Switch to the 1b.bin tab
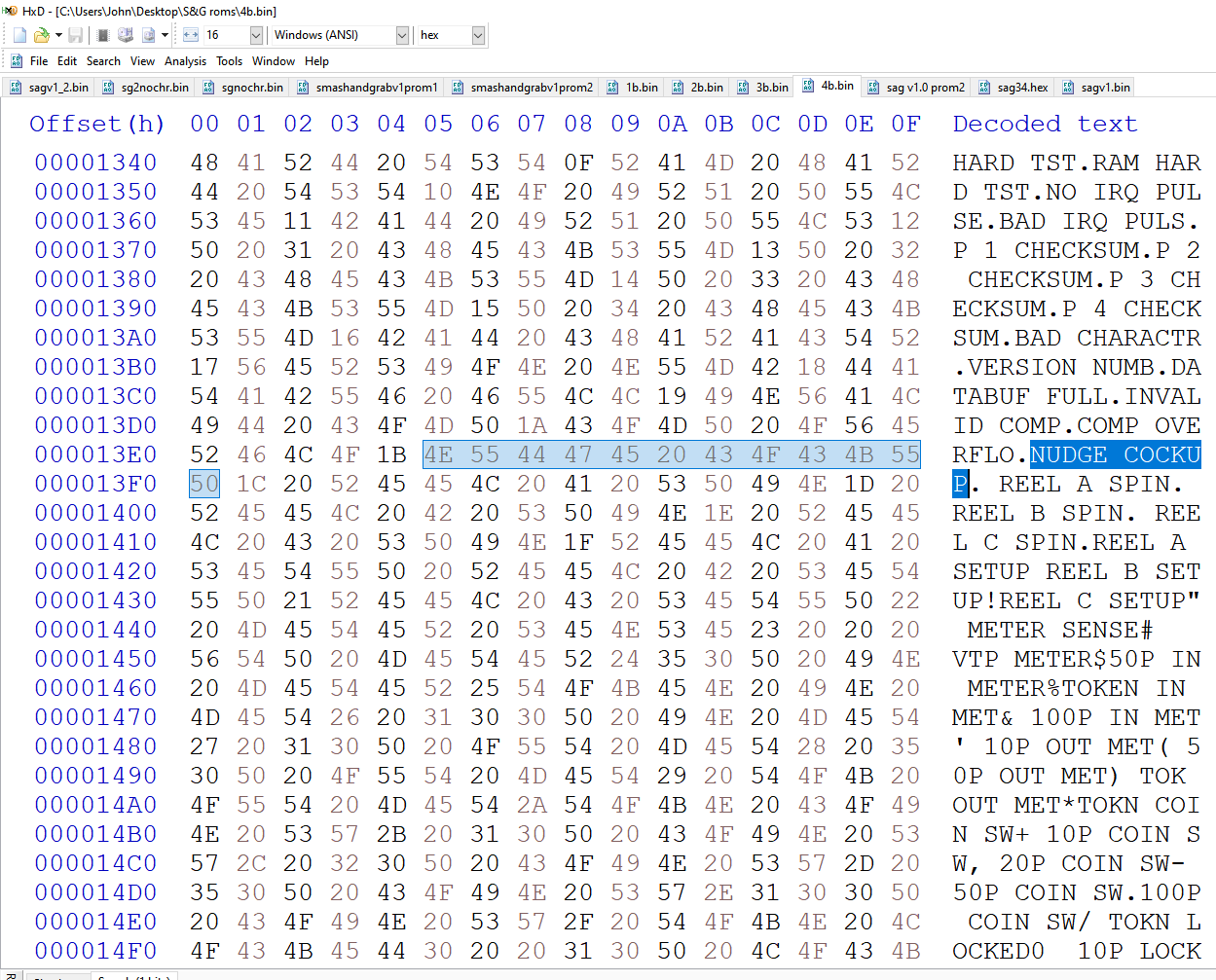 [632, 87]
